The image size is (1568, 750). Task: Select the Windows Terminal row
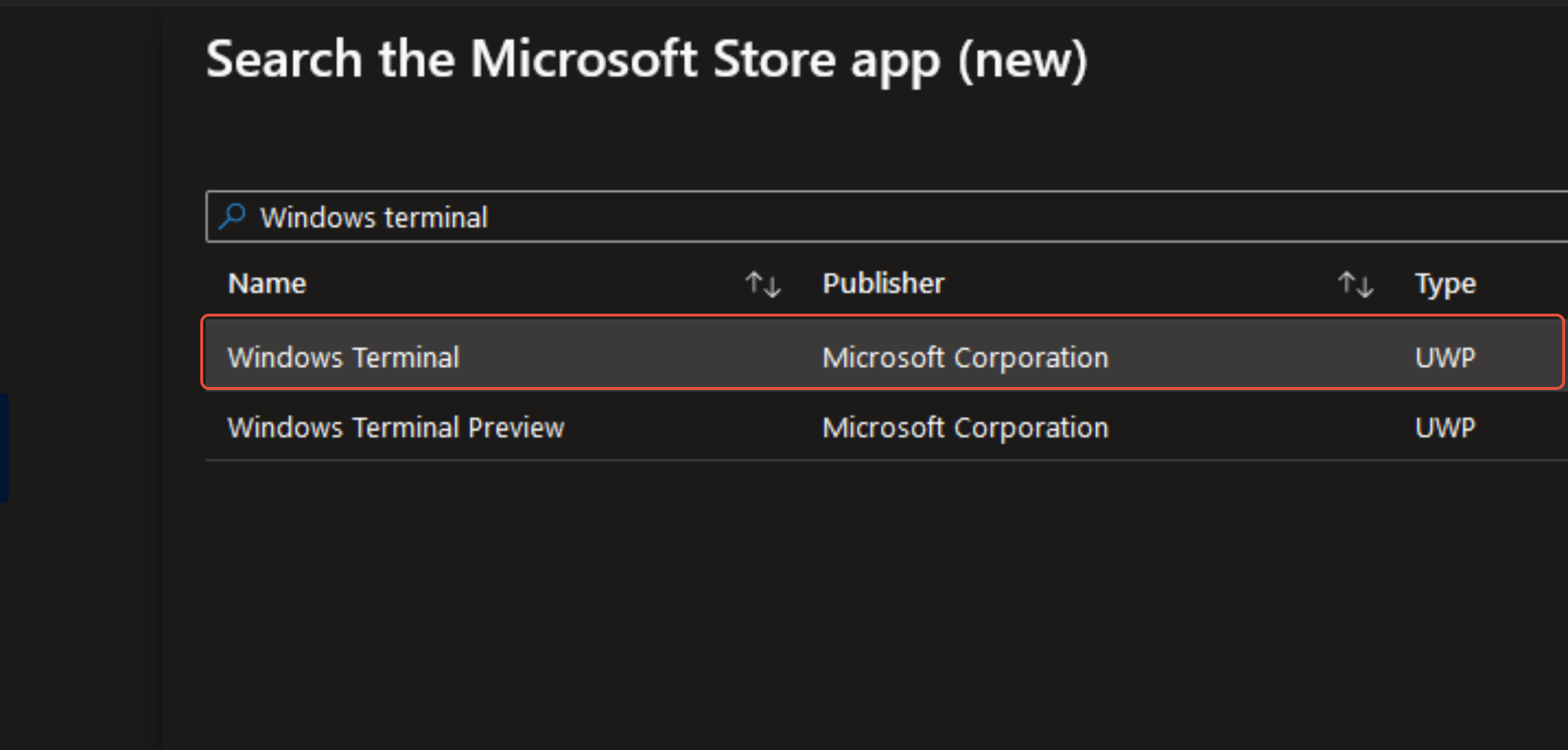click(883, 353)
